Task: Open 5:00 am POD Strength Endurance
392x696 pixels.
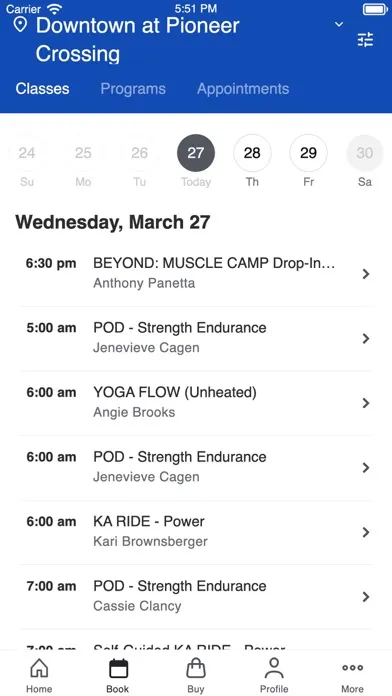Action: pos(196,338)
